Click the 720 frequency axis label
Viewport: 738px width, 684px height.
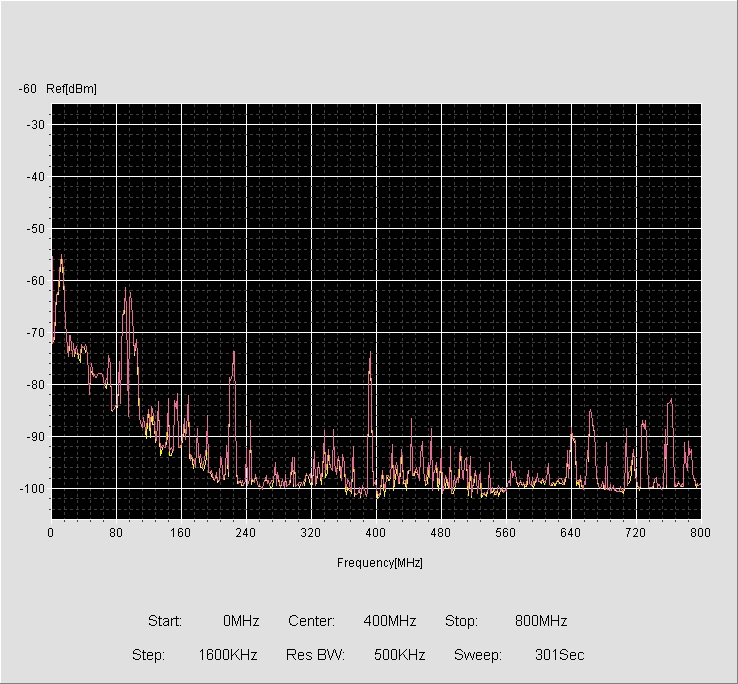[x=635, y=533]
